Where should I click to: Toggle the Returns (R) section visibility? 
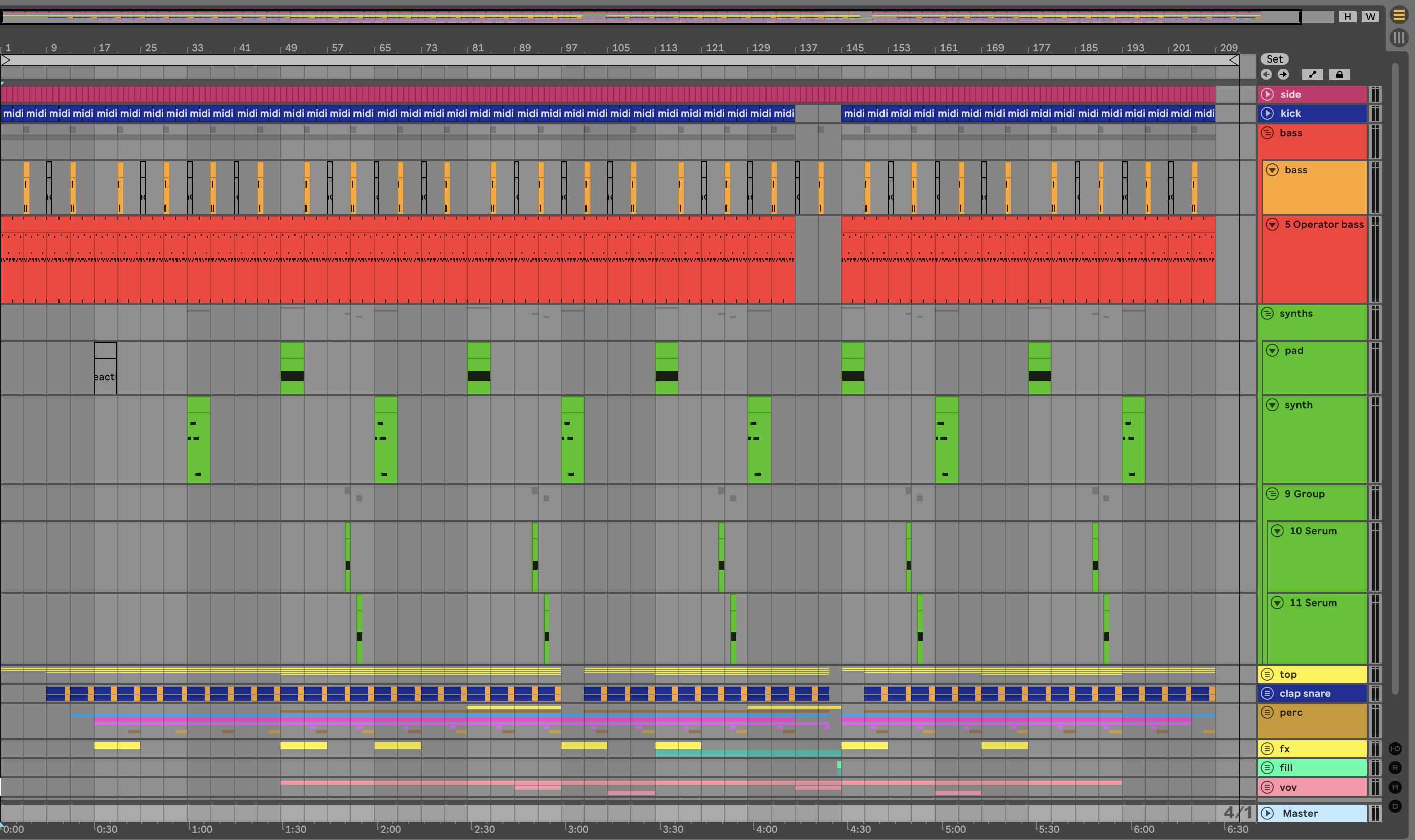(x=1395, y=768)
